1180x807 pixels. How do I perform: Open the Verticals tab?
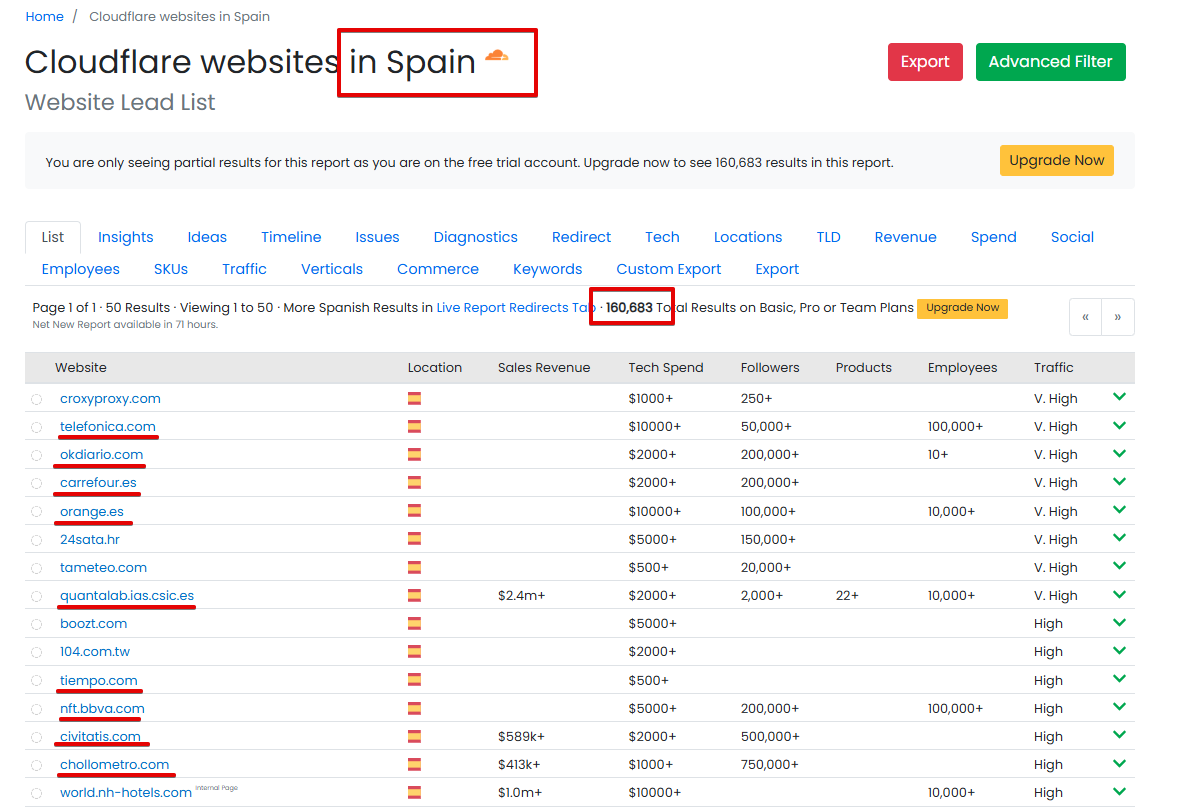(332, 270)
